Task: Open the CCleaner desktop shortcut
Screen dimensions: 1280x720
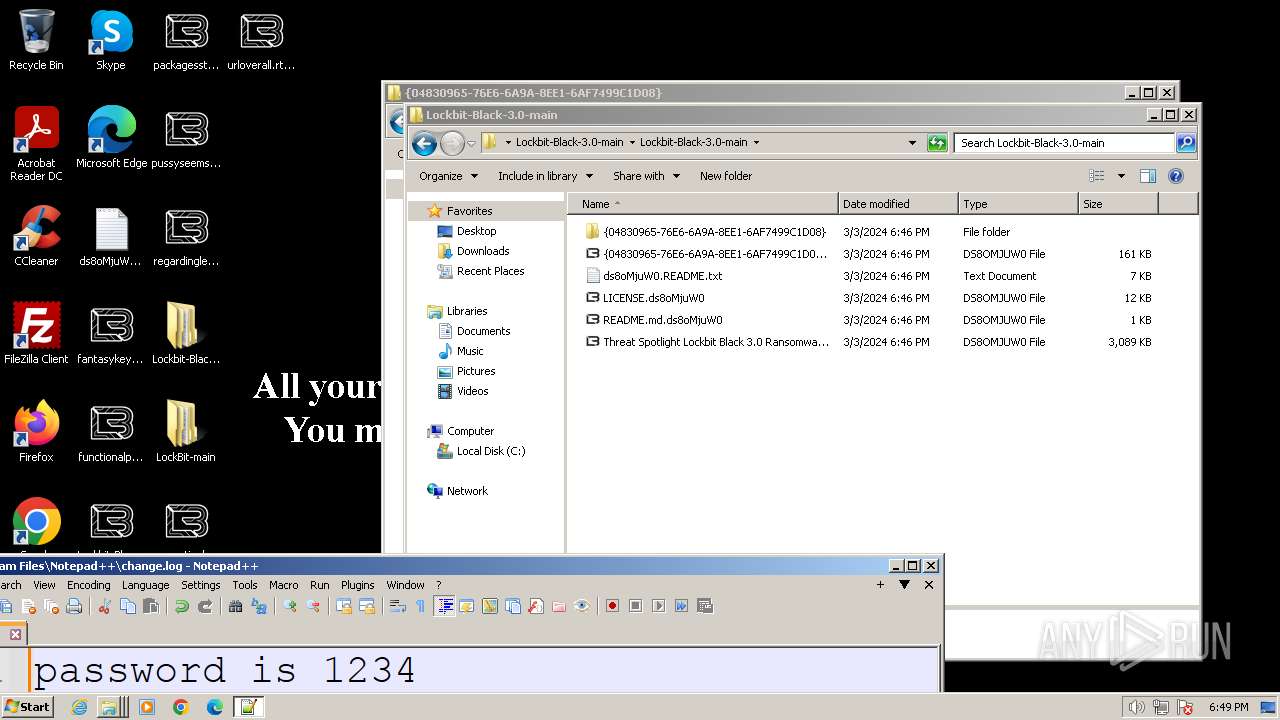Action: pyautogui.click(x=36, y=236)
